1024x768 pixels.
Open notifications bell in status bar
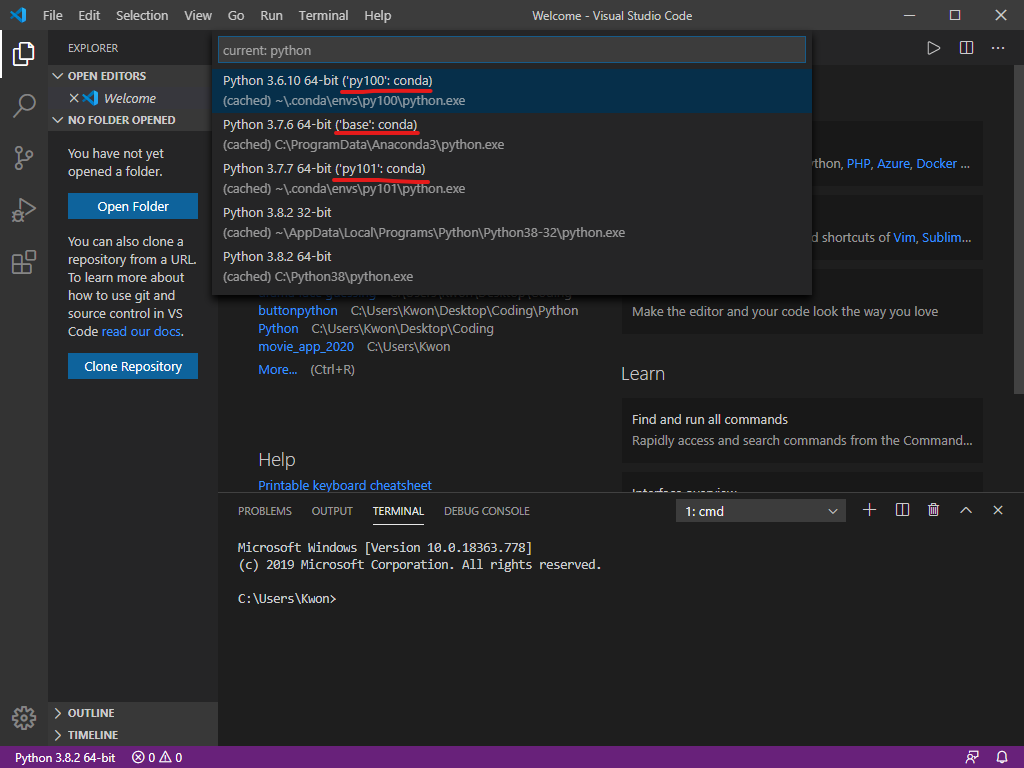click(1002, 757)
